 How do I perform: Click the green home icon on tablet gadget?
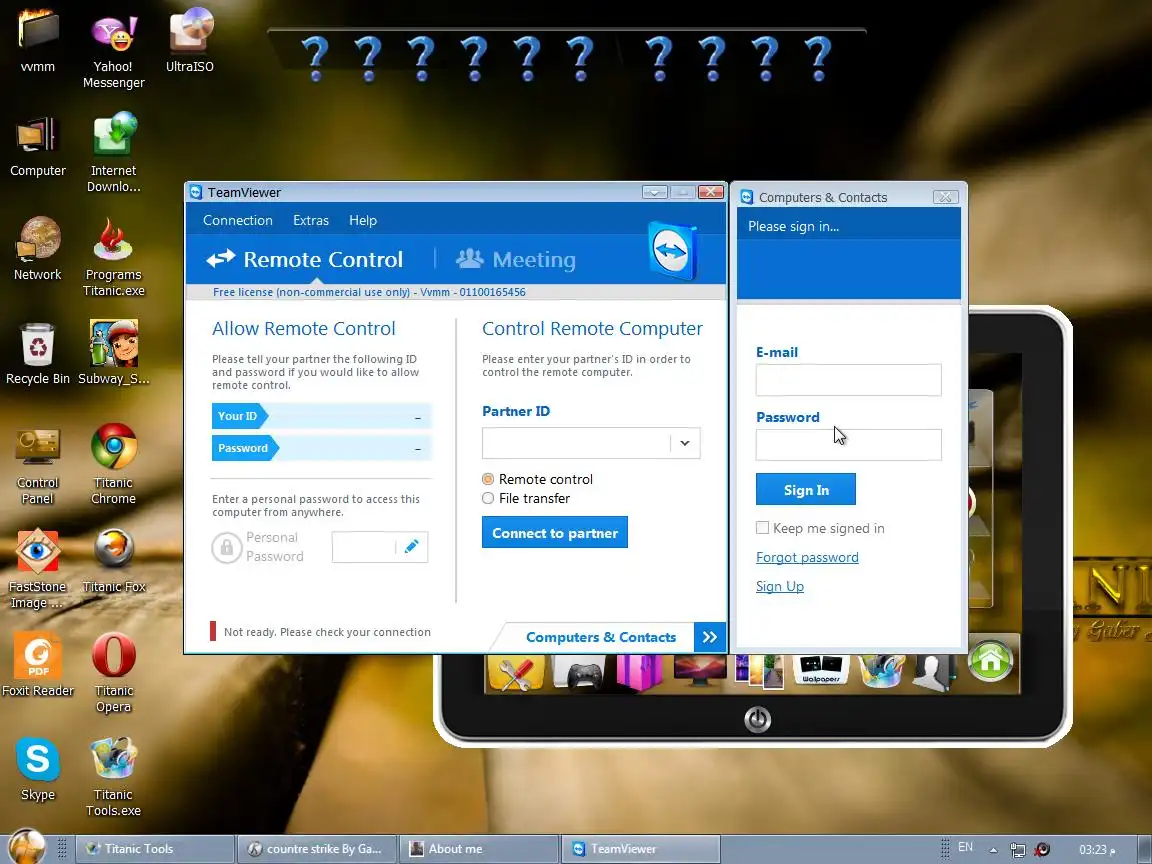[990, 661]
